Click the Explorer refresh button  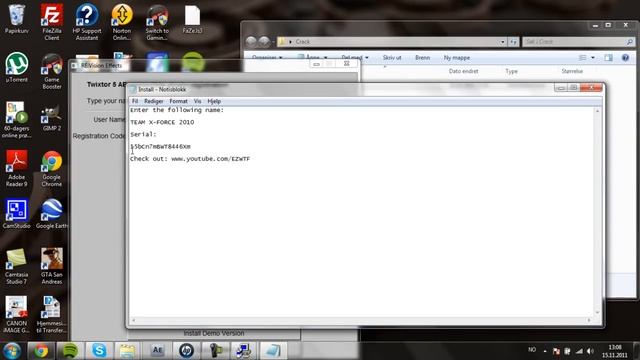[513, 42]
